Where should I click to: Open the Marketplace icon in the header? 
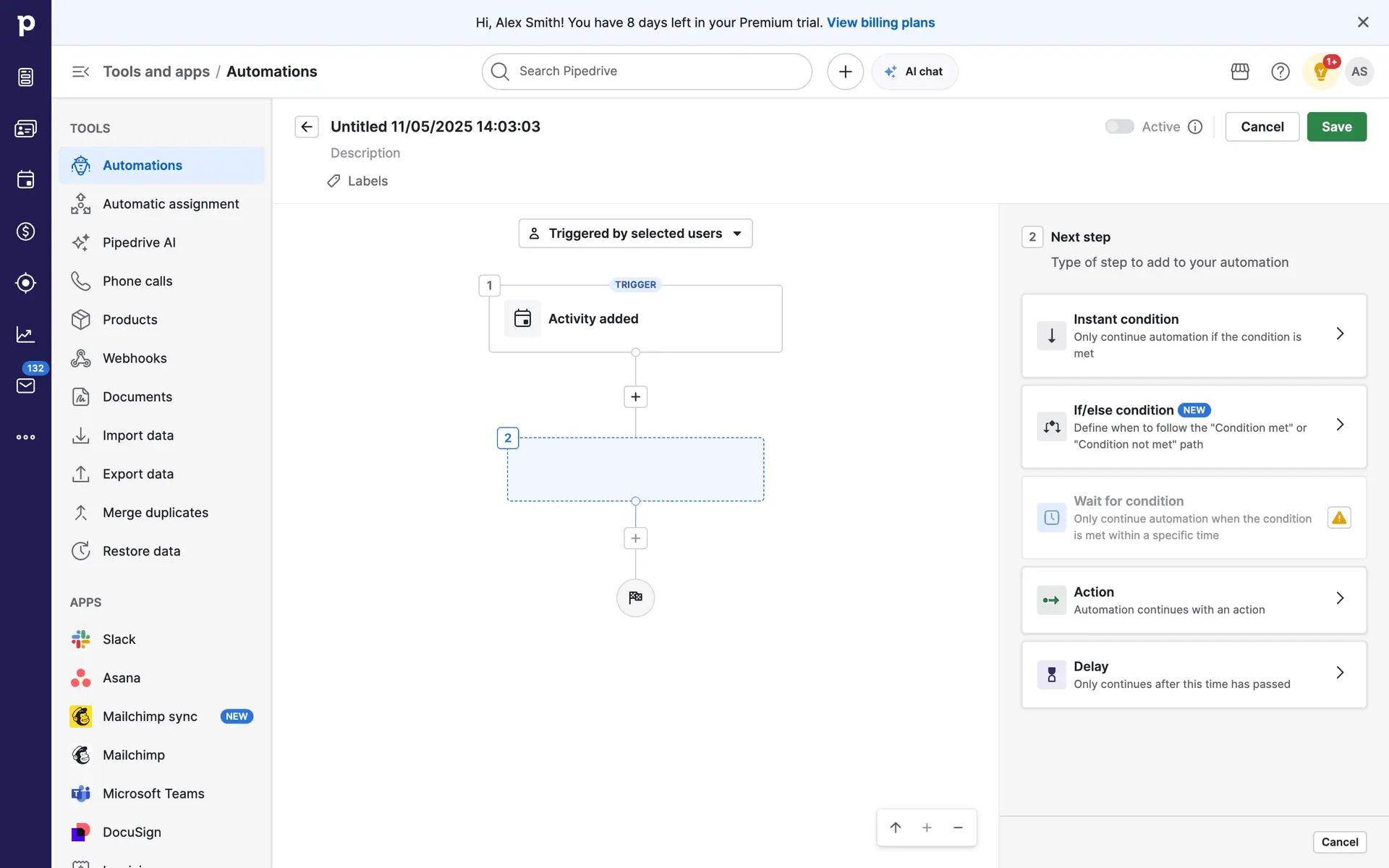[x=1240, y=72]
